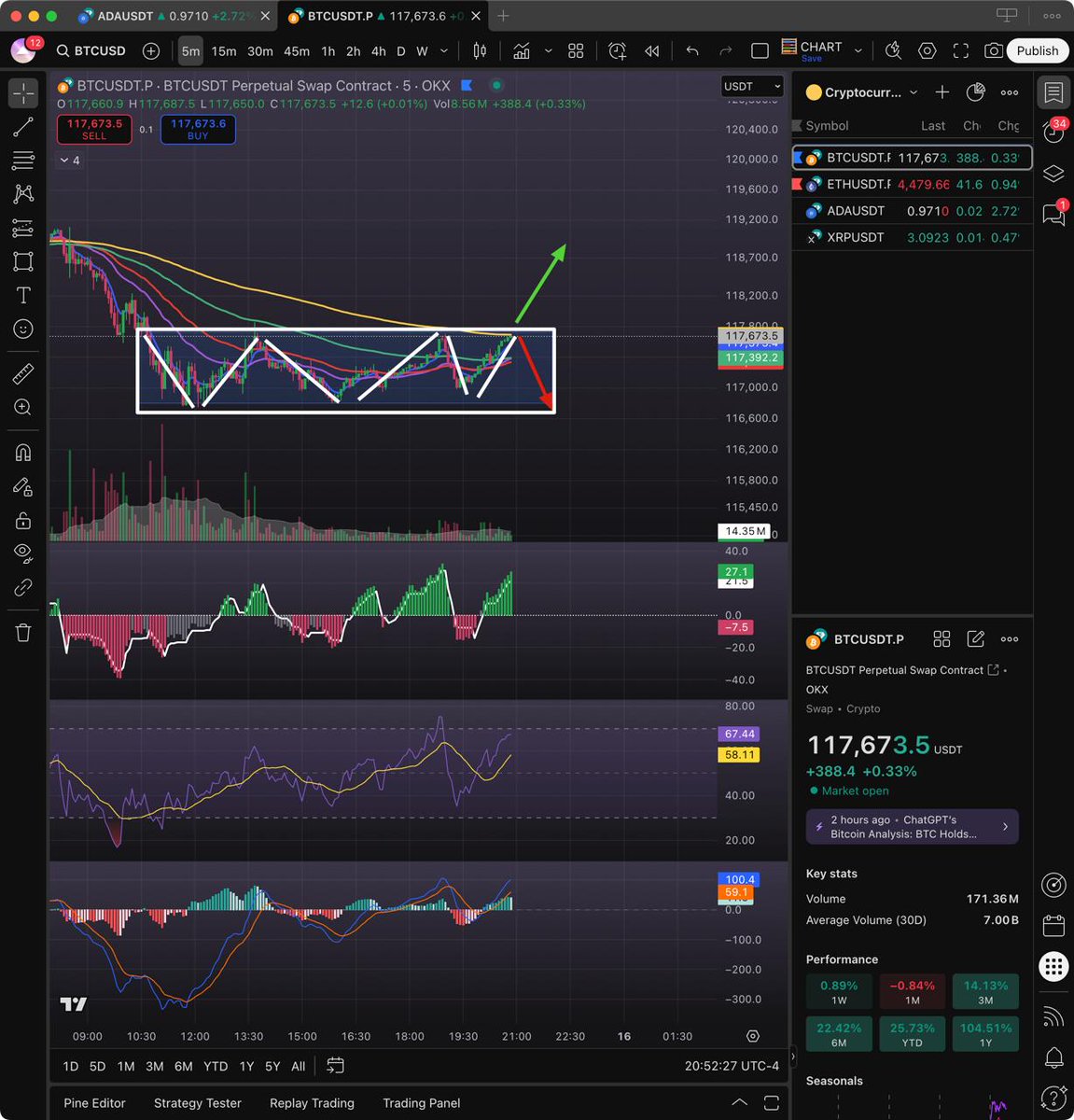
Task: Select XRPUSDT in the watchlist
Action: (912, 237)
